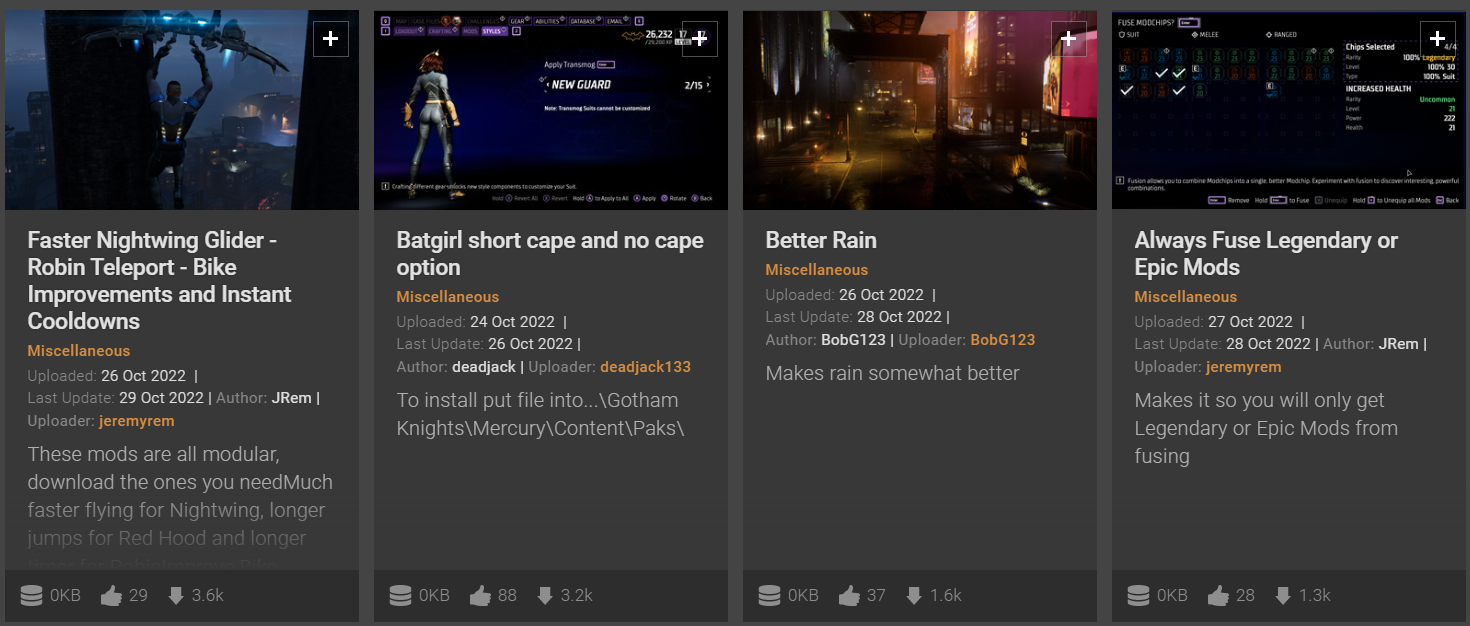Click author name deadjack on Batgirl card
The width and height of the screenshot is (1470, 626).
coord(484,367)
